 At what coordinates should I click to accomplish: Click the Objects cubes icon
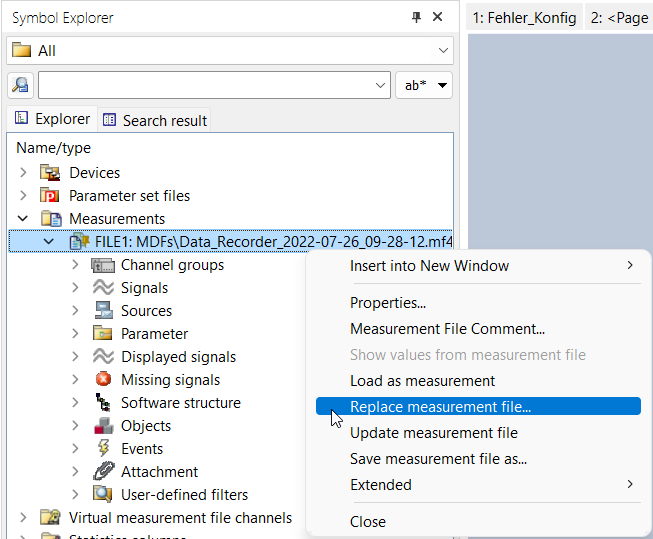click(103, 425)
